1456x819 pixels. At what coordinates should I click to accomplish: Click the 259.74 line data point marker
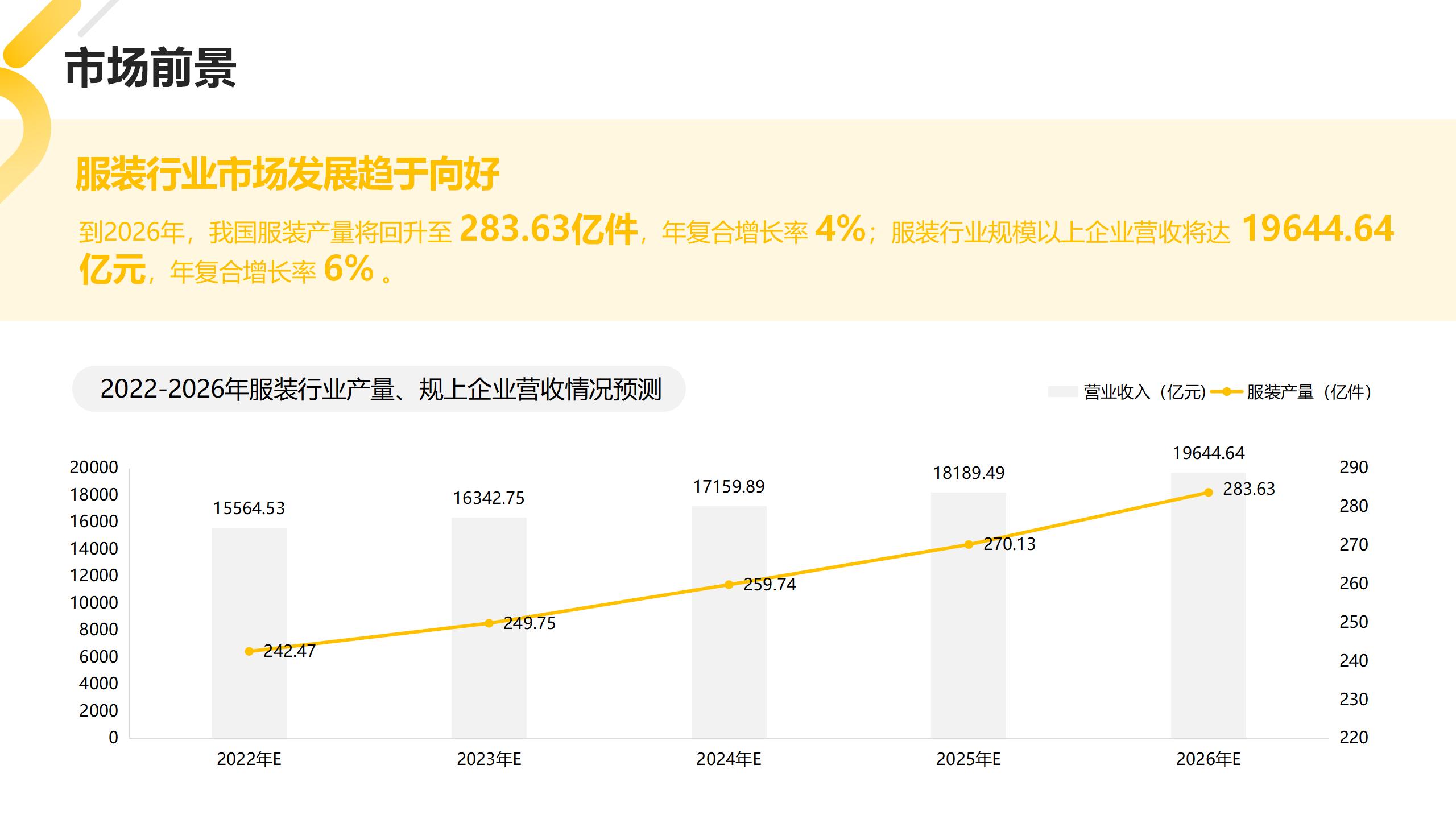(729, 585)
